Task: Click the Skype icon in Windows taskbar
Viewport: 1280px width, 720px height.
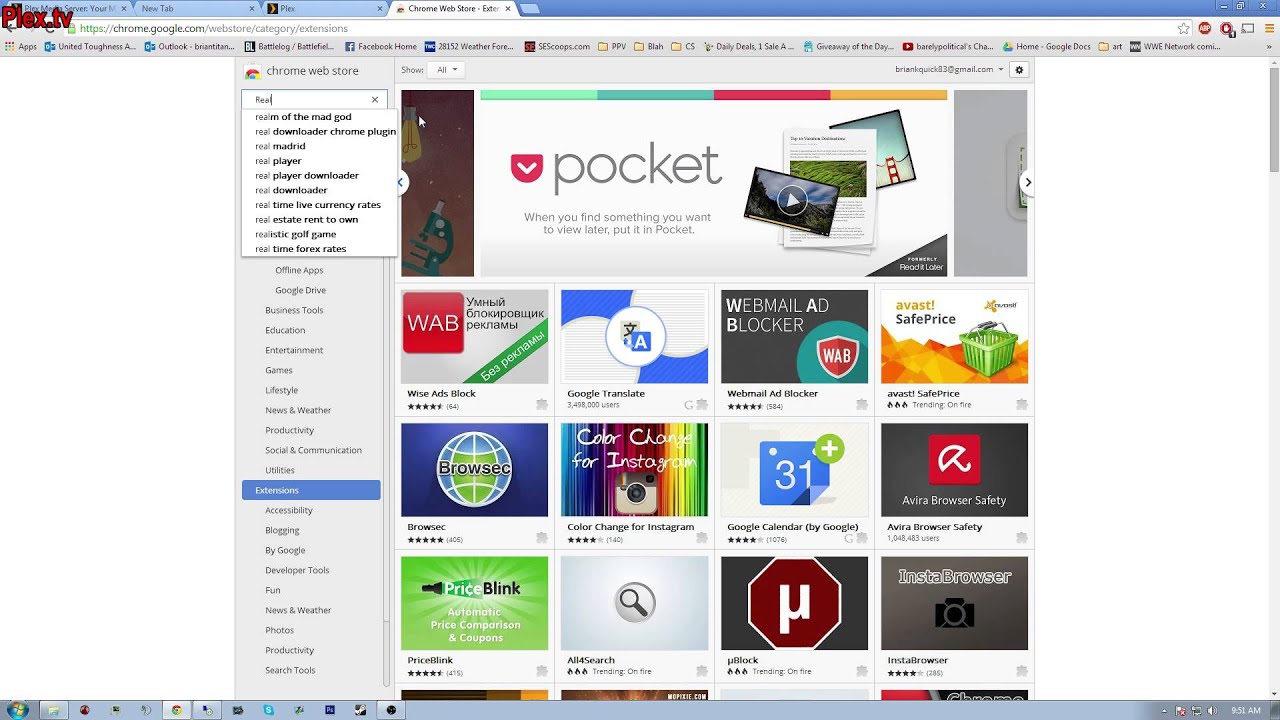Action: tap(269, 710)
